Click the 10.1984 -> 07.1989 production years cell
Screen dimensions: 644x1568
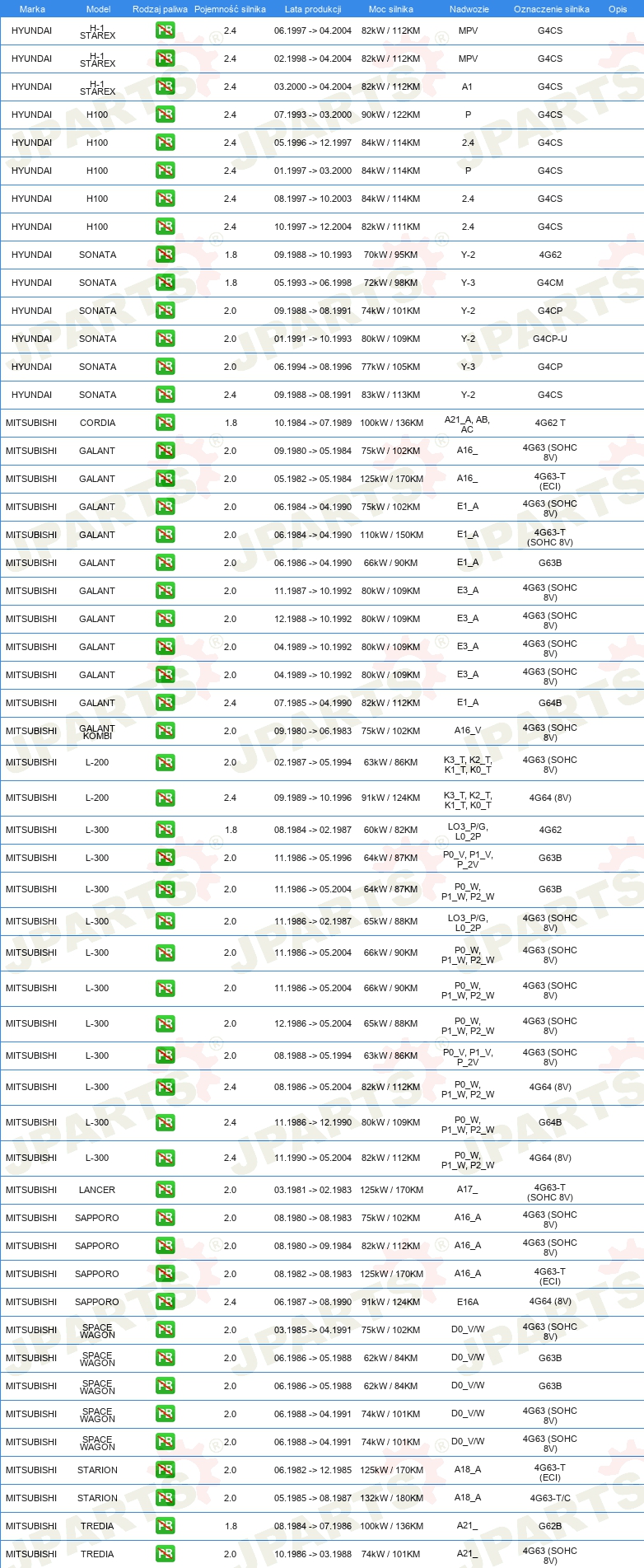pos(313,423)
